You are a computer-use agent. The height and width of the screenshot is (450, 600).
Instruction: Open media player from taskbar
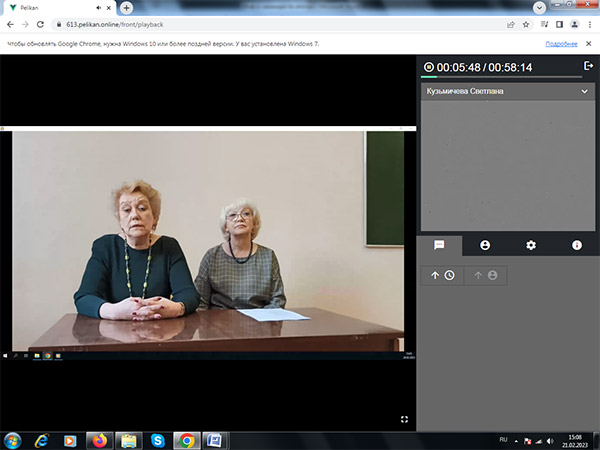(x=70, y=441)
